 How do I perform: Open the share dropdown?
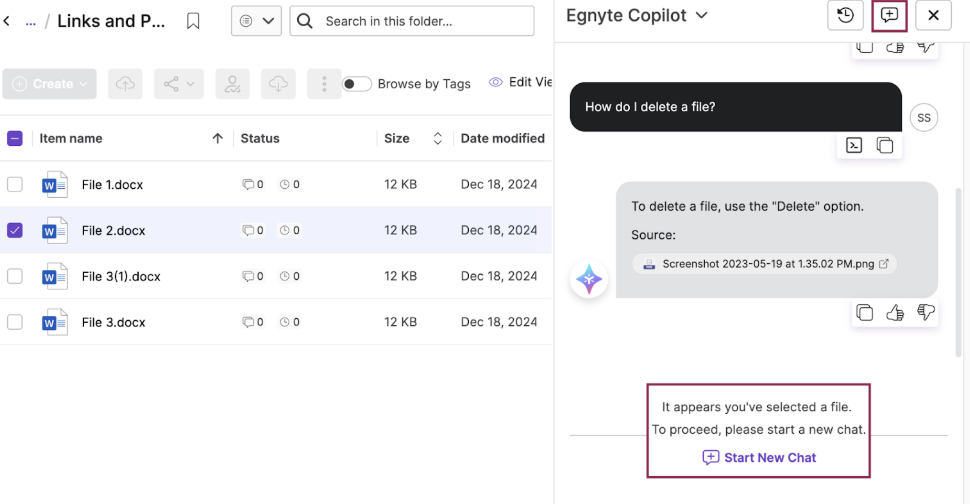(179, 83)
